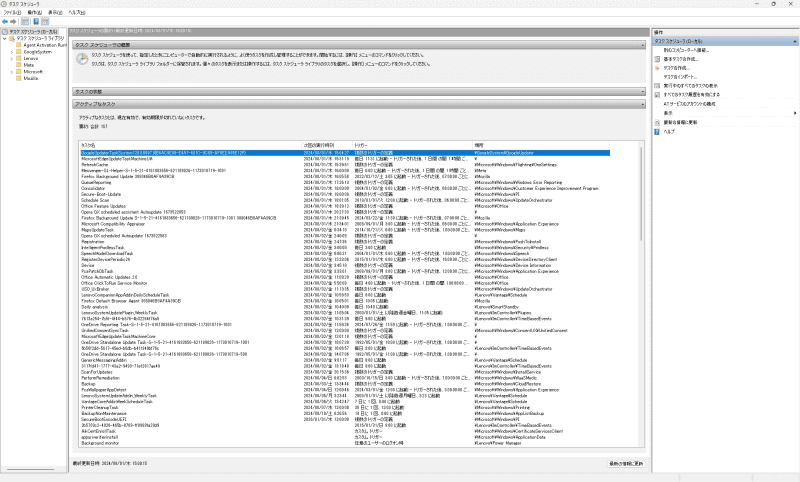Viewport: 800px width, 482px height.
Task: Click the running tasks display icon
Action: (657, 86)
